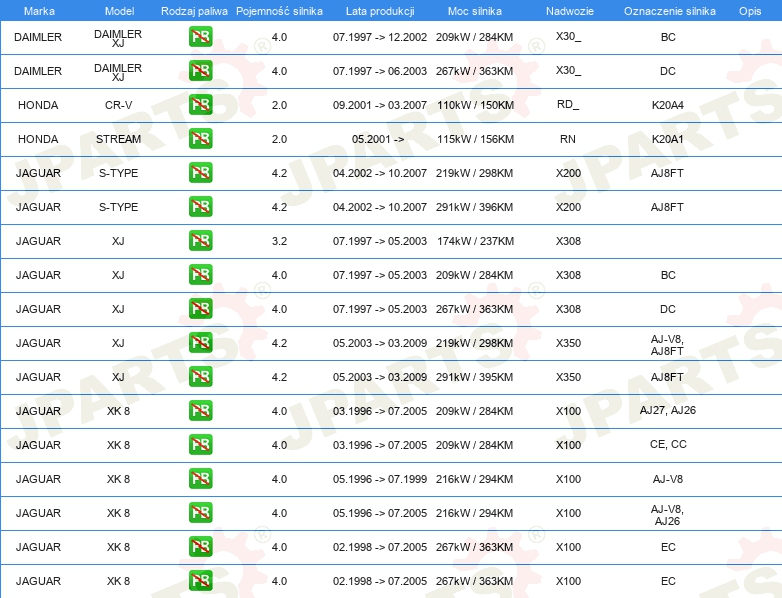Screen dimensions: 782x598
Task: Click the 291kW / 396KM power cell
Action: pos(475,207)
